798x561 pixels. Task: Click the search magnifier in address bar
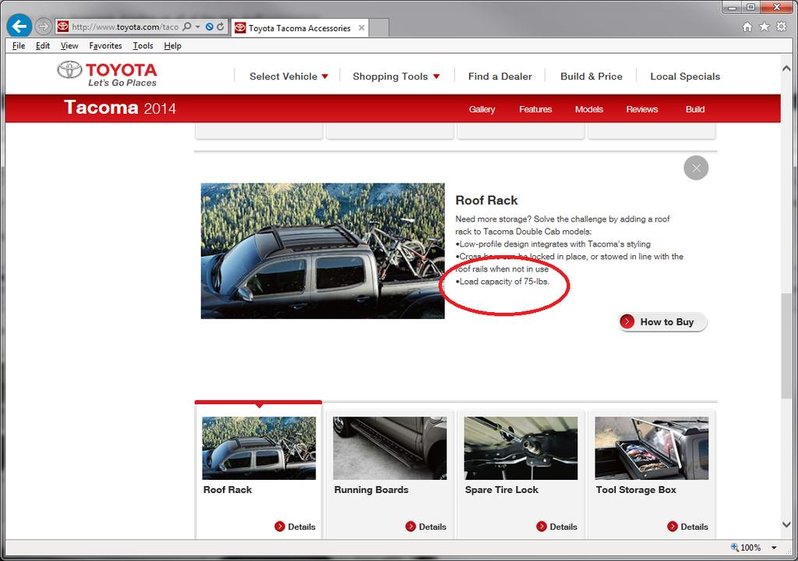tap(187, 26)
